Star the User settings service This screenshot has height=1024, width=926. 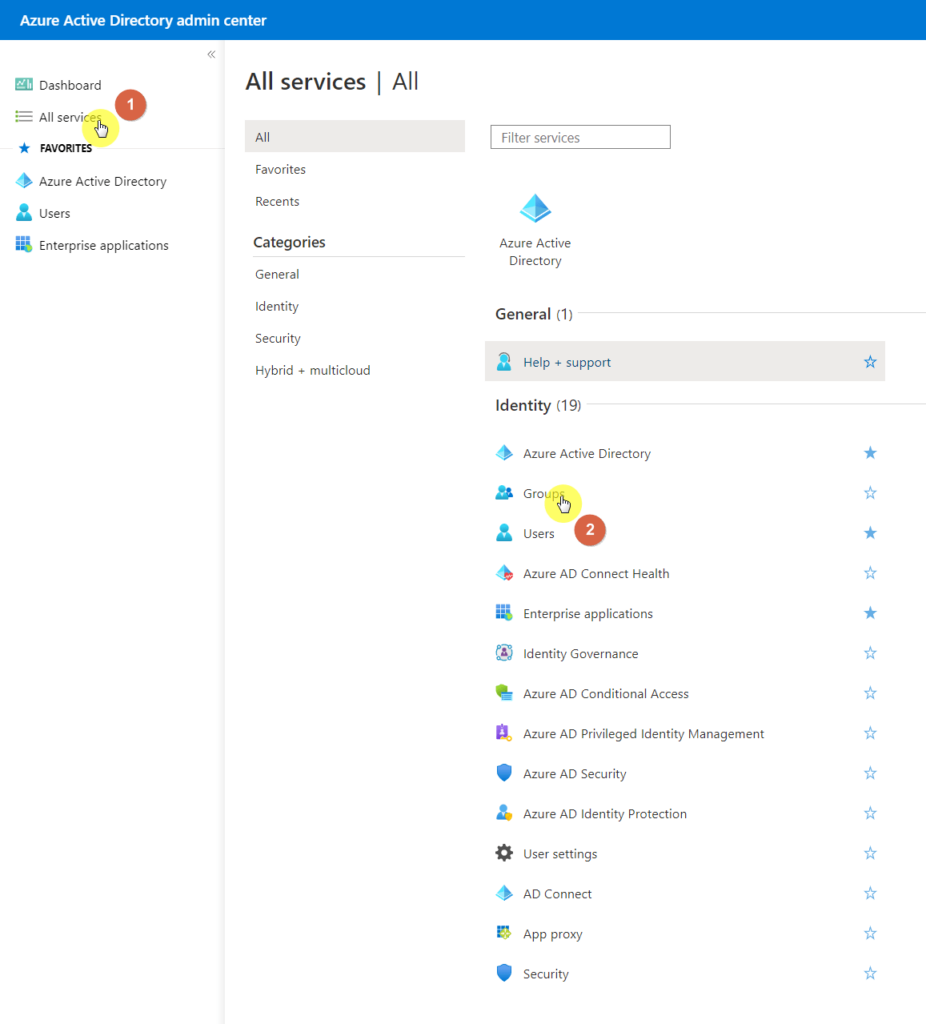tap(870, 853)
